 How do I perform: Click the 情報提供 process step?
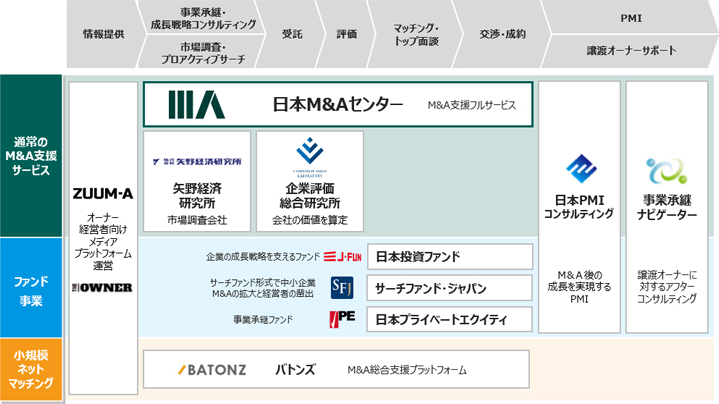103,34
